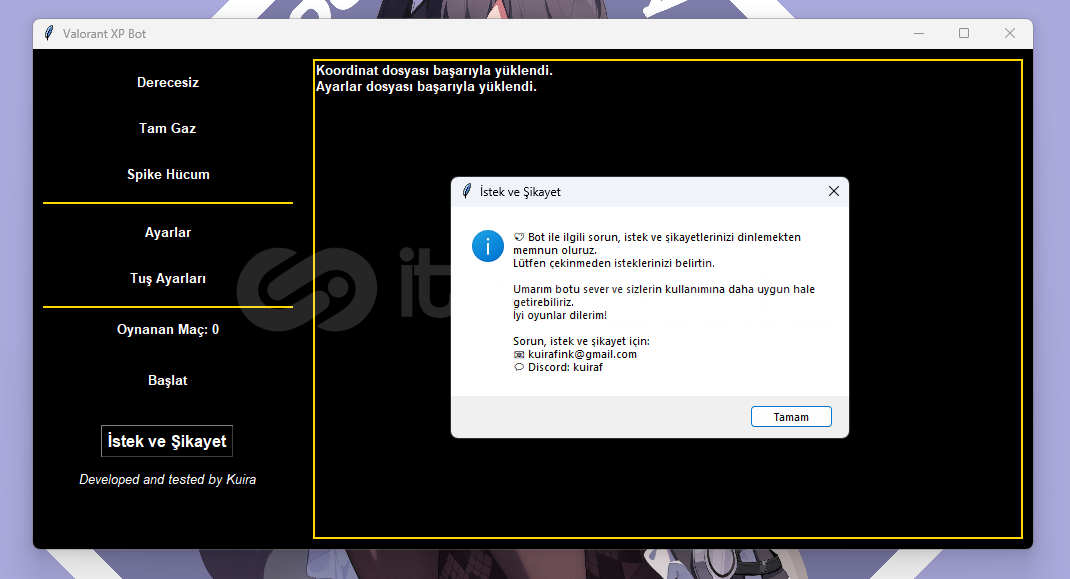Click the İstek ve Şikayet dialog title
Viewport: 1070px width, 579px height.
pos(520,192)
